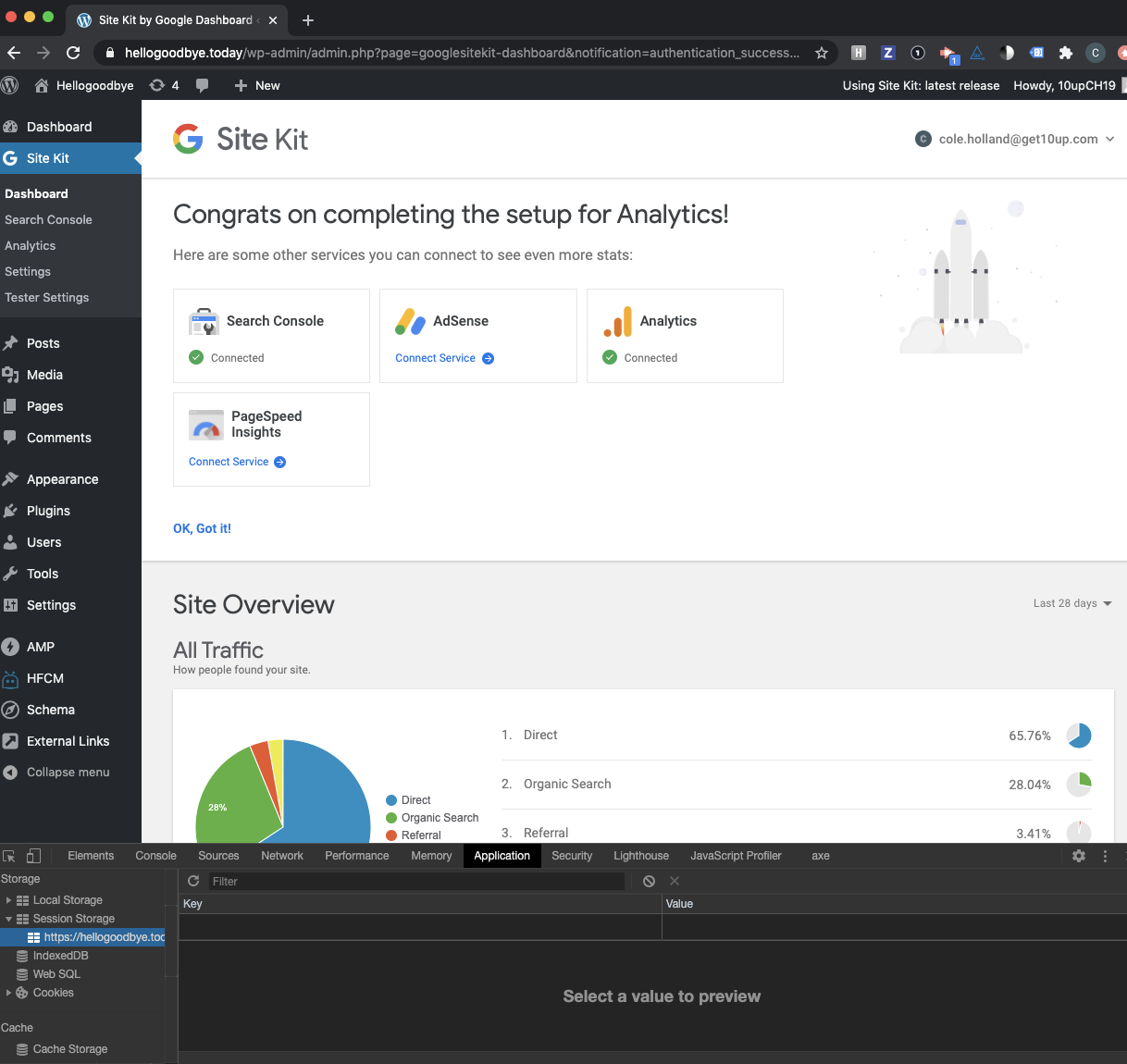The height and width of the screenshot is (1064, 1127).
Task: Click the browser back arrow
Action: tap(14, 53)
